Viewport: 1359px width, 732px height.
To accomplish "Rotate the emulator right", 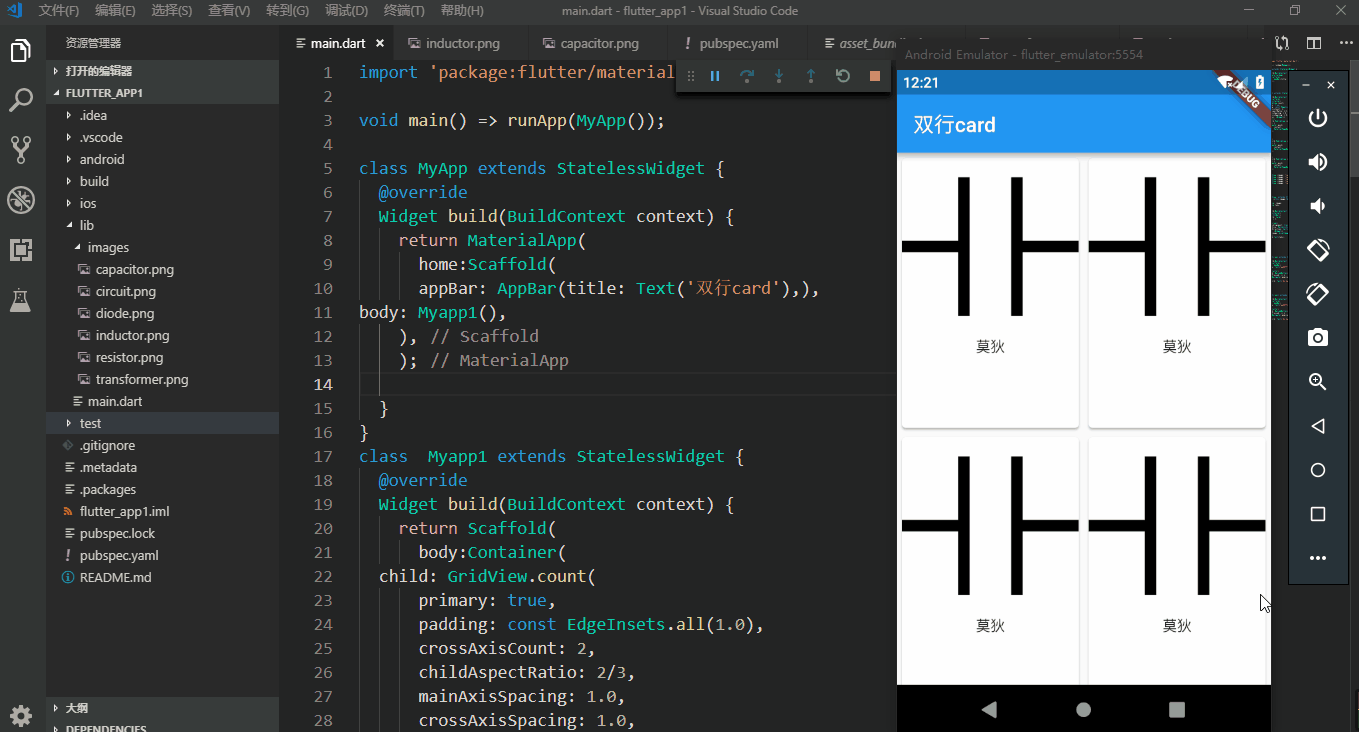I will tap(1318, 294).
